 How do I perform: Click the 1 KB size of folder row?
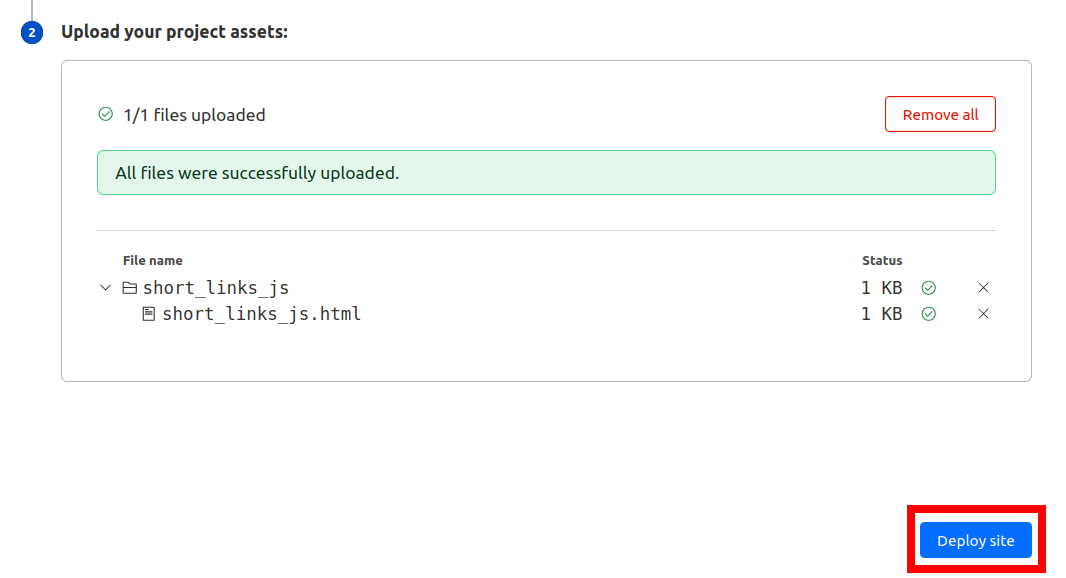coord(882,288)
